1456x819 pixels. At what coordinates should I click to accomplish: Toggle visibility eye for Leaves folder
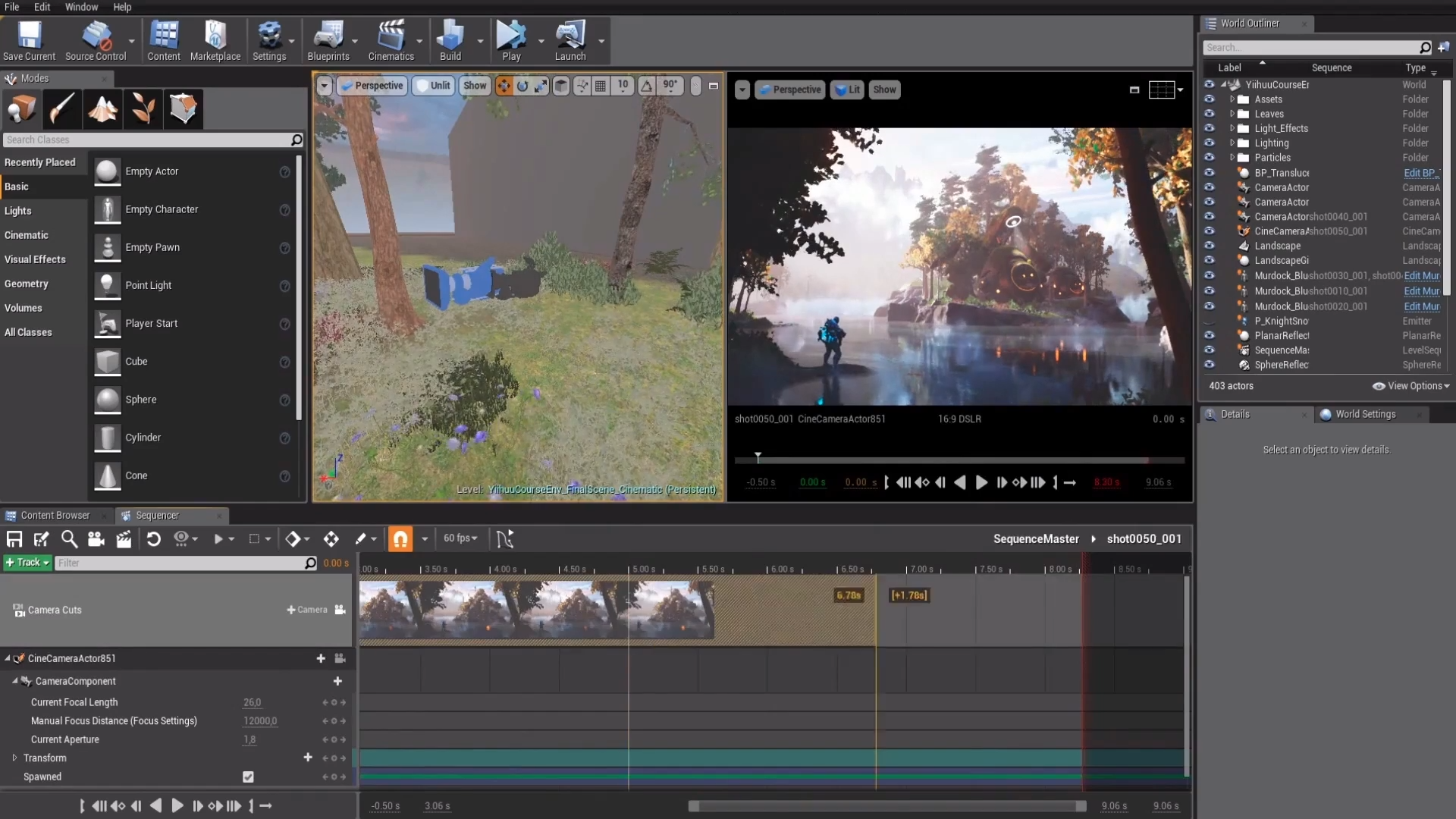tap(1210, 114)
